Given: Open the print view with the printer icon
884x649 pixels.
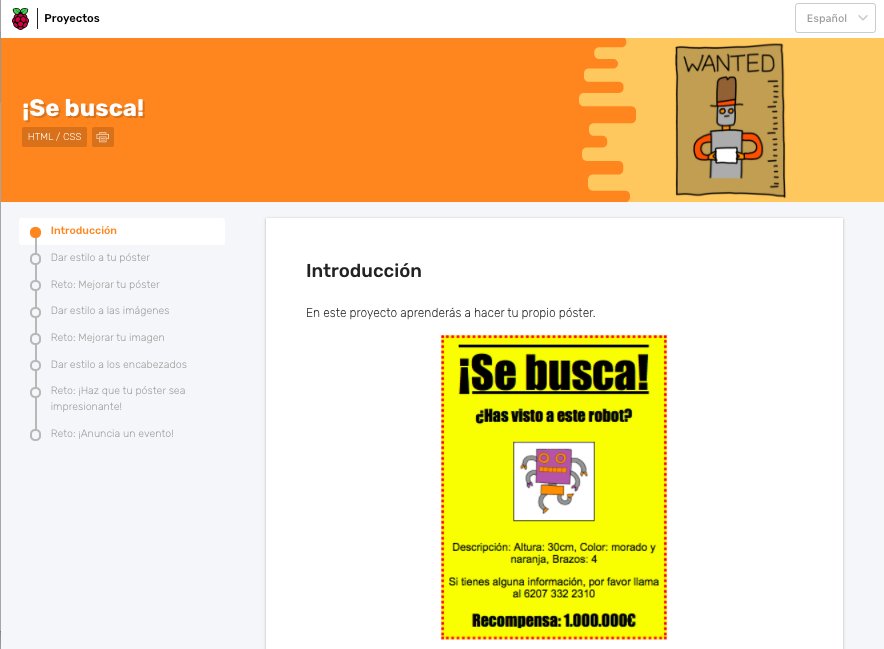Looking at the screenshot, I should tap(102, 137).
